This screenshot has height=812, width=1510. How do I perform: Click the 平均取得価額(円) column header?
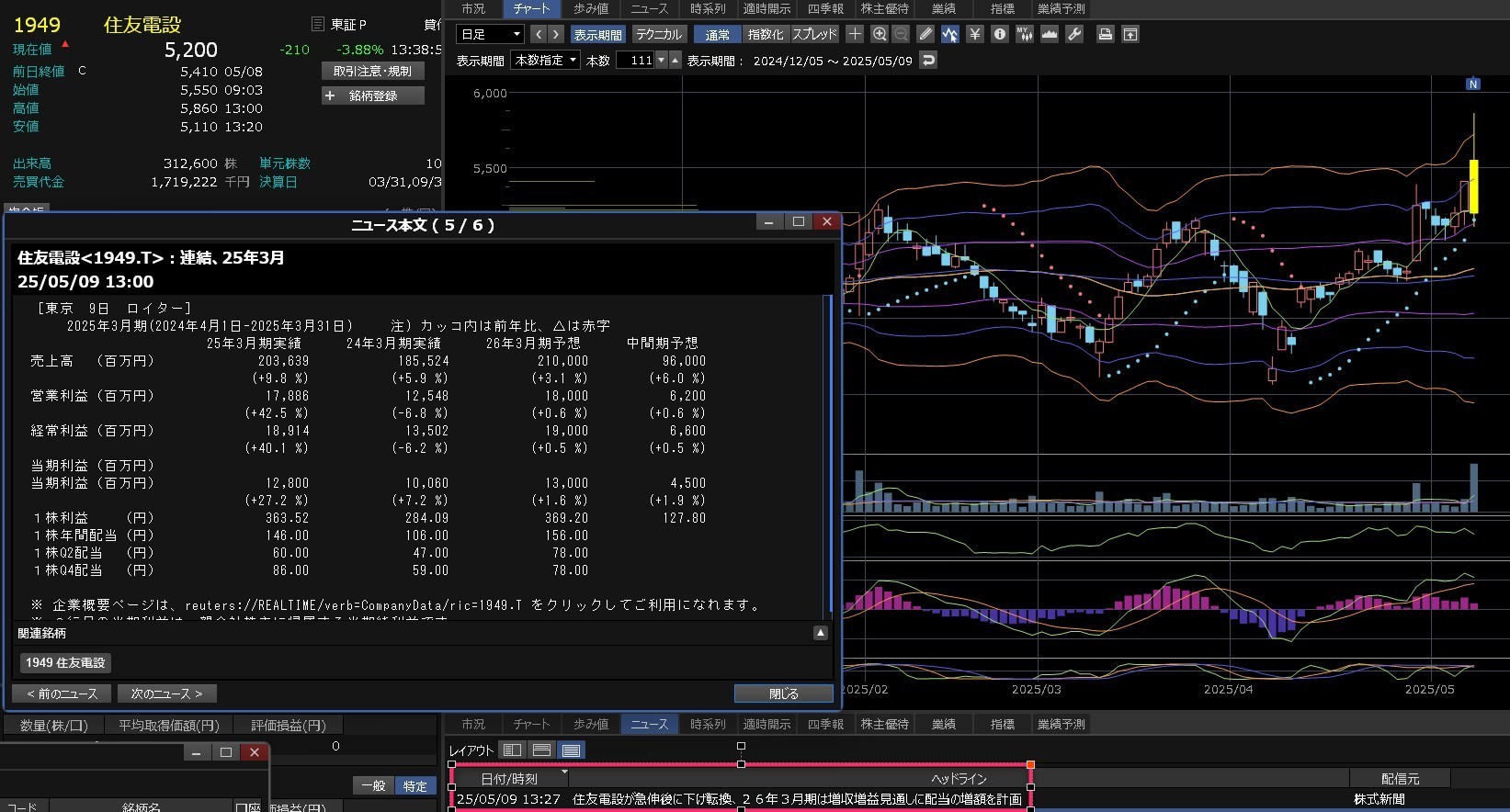point(169,725)
